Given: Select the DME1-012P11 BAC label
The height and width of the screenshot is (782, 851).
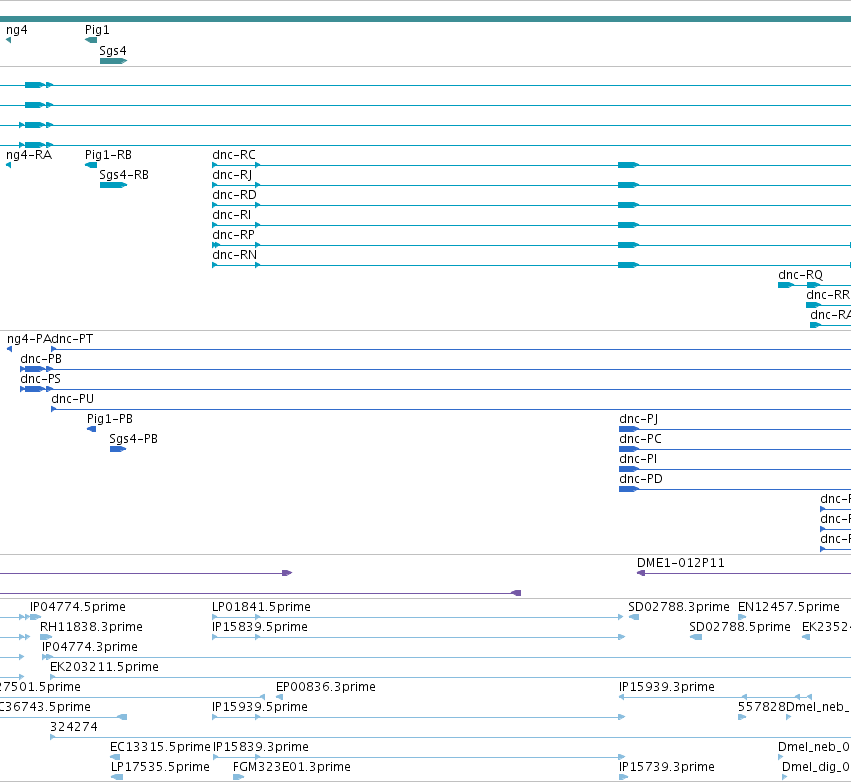Looking at the screenshot, I should point(681,563).
